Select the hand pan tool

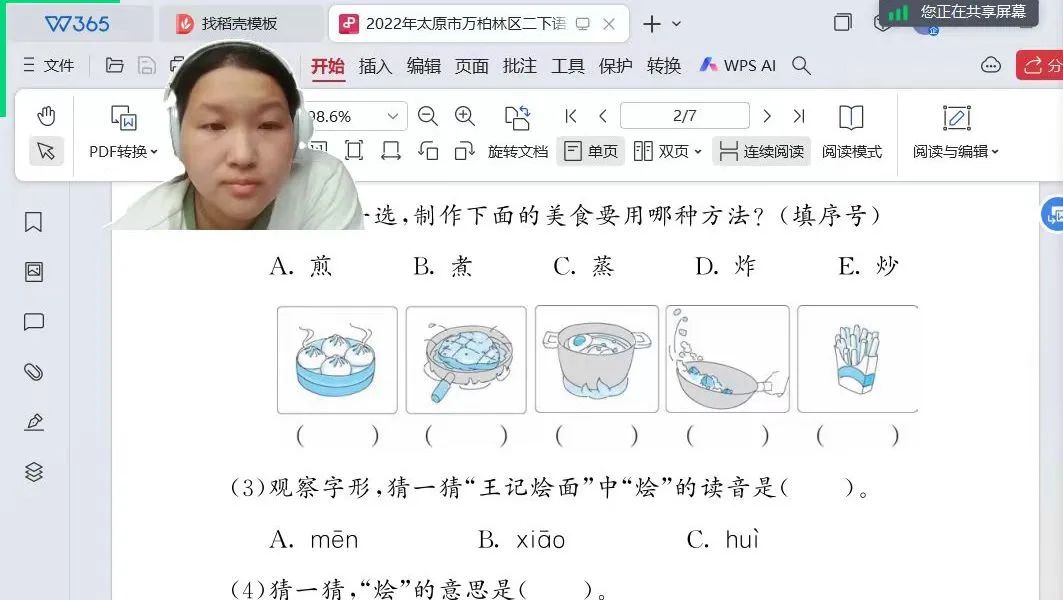tap(46, 116)
